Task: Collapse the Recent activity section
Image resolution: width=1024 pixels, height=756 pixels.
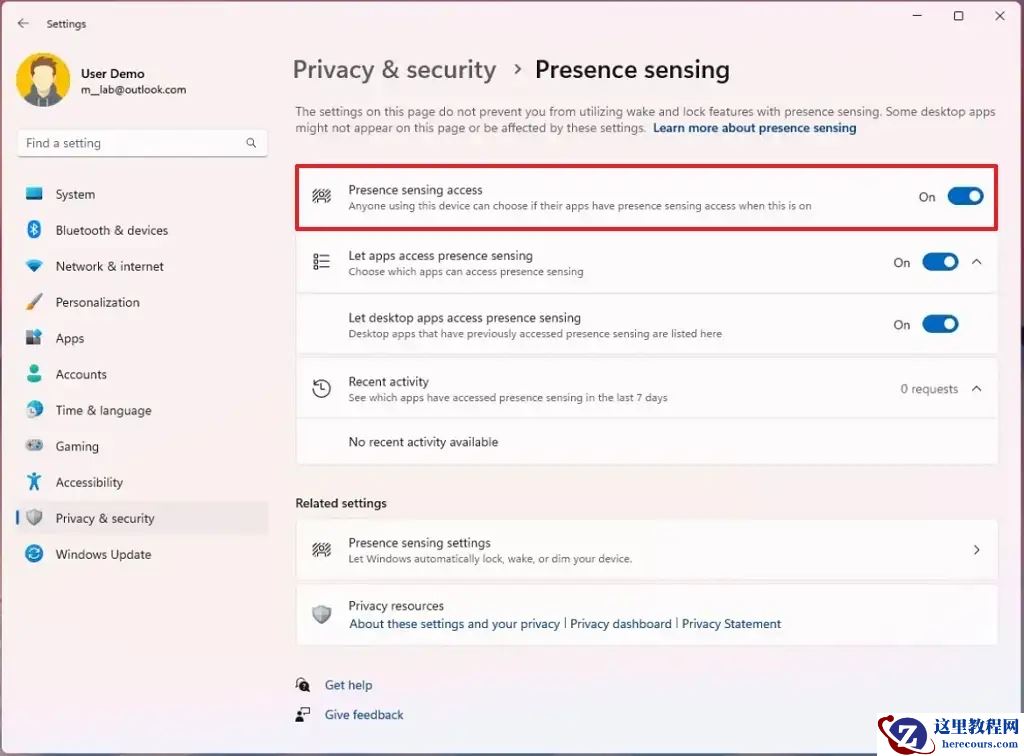Action: point(977,389)
